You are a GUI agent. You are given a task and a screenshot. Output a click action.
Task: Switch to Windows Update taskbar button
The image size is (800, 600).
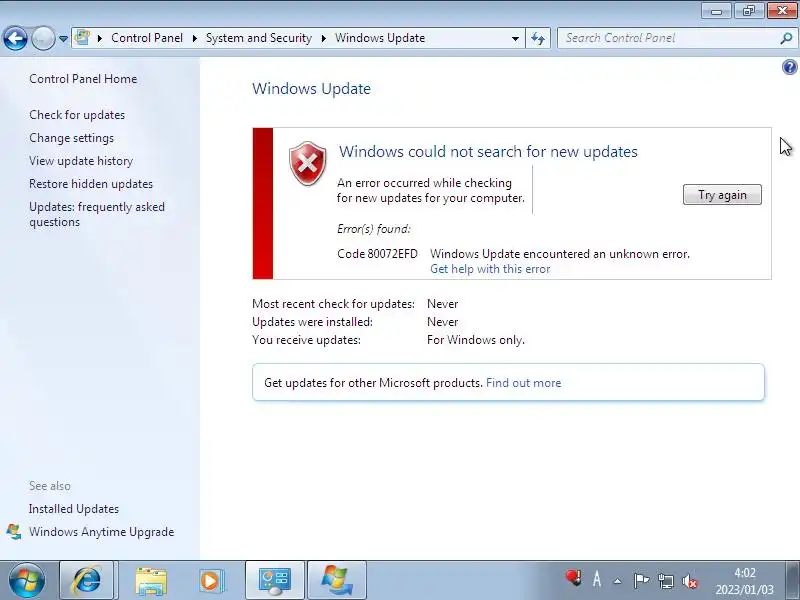tap(337, 581)
